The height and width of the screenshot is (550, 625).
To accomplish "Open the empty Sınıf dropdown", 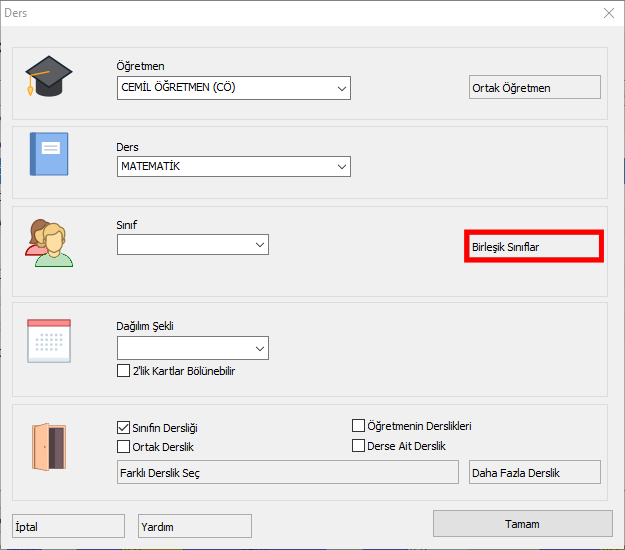I will coord(193,244).
